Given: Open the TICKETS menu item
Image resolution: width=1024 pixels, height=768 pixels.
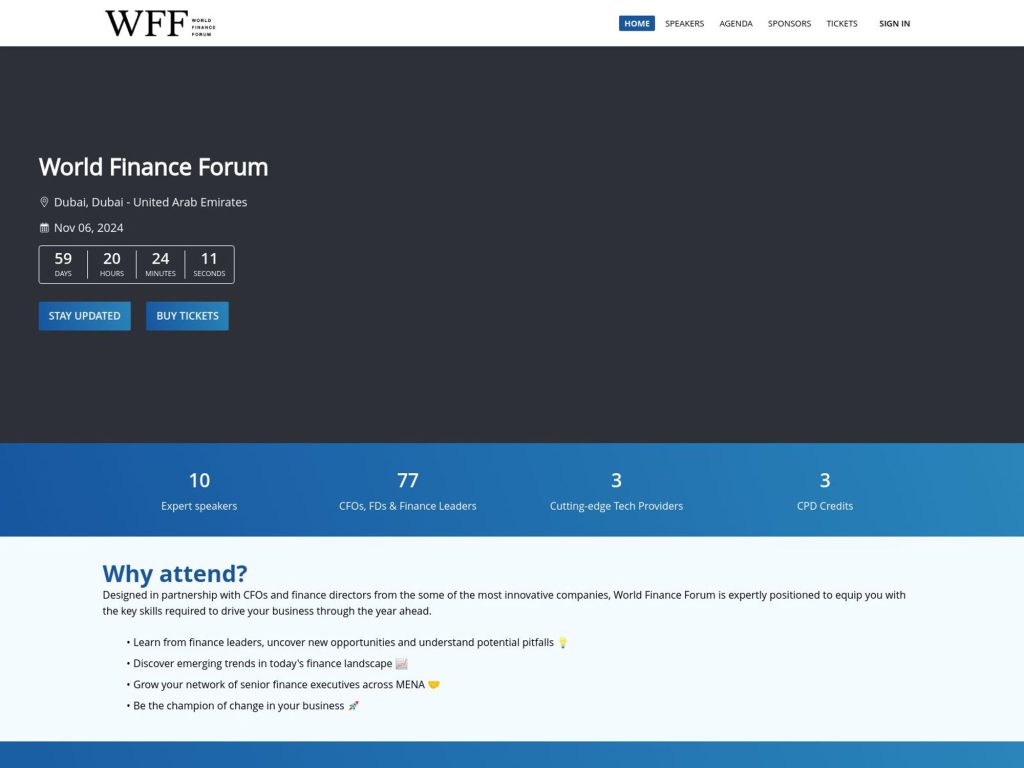Looking at the screenshot, I should pyautogui.click(x=841, y=23).
